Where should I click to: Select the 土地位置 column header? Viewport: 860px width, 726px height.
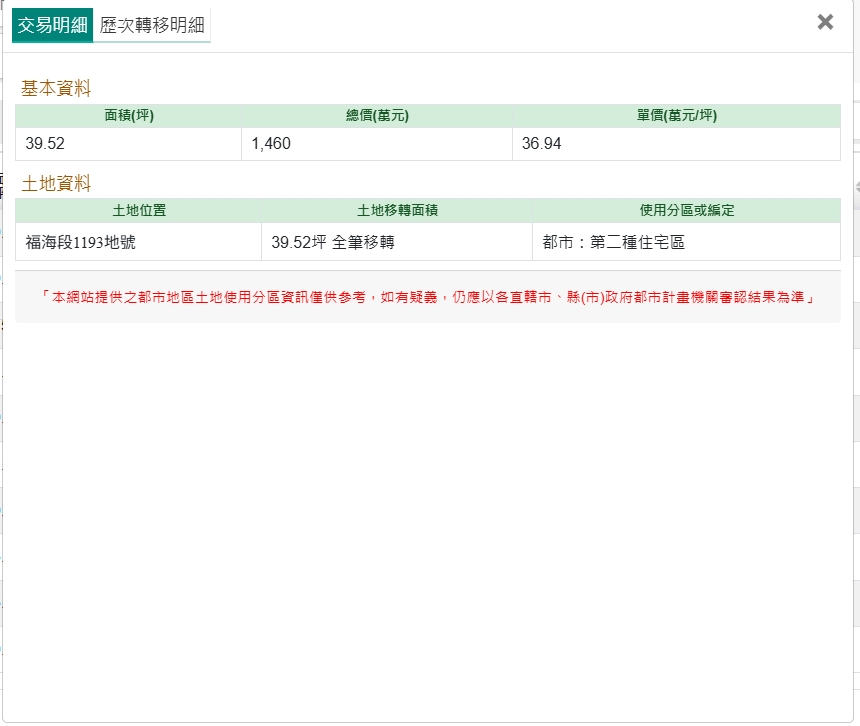(x=139, y=211)
